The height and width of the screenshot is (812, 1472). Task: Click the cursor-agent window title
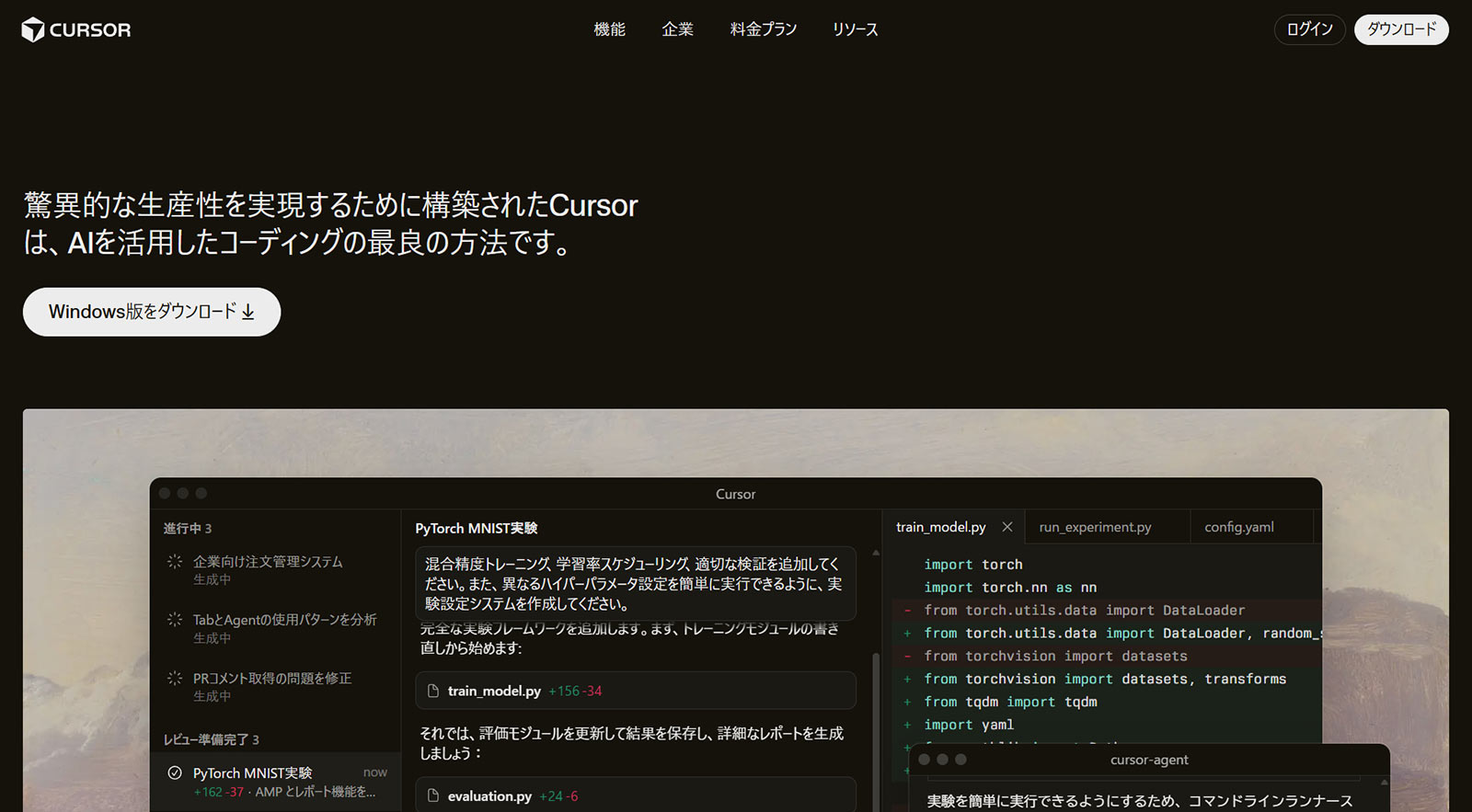click(x=1149, y=760)
